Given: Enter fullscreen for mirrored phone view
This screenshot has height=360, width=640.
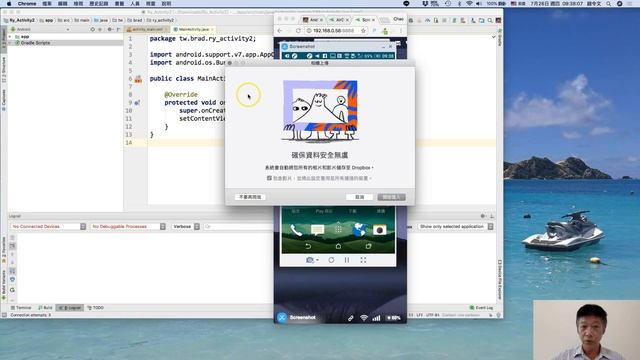Looking at the screenshot, I should click(x=363, y=260).
